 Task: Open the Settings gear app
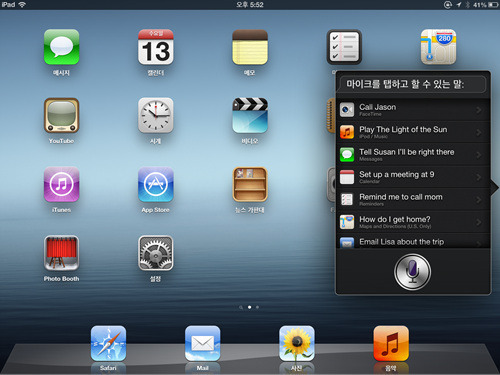click(x=156, y=253)
